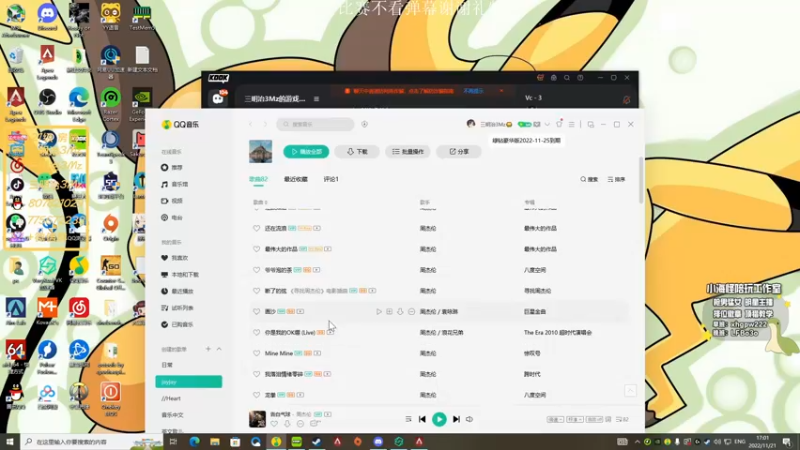Open the QQ Music main menu hamburger

pyautogui.click(x=571, y=124)
